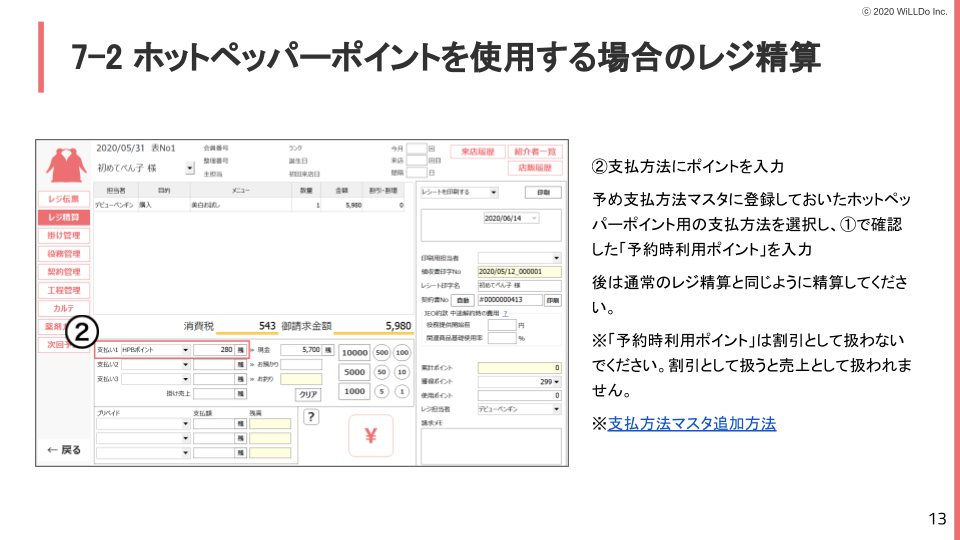Open the 支払い1 HPBポイント payment method dropdown
This screenshot has height=540, width=960.
pos(185,351)
